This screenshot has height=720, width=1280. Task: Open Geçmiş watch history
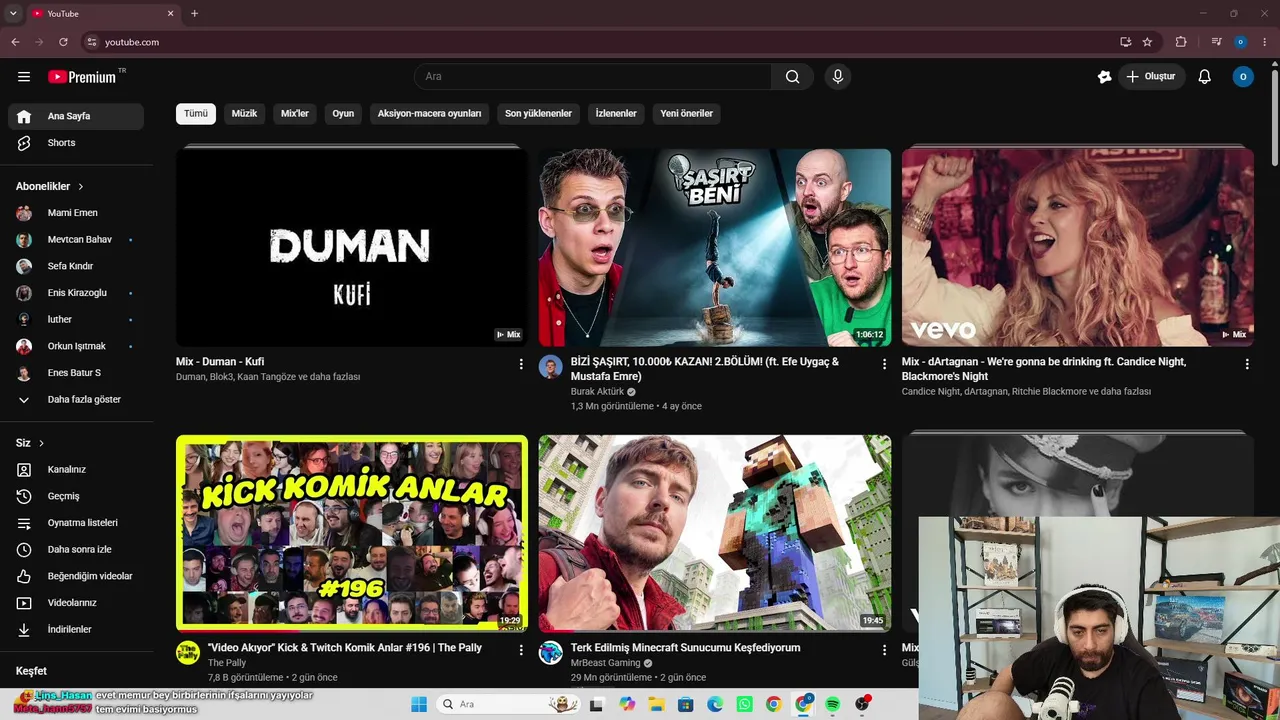[x=76, y=496]
